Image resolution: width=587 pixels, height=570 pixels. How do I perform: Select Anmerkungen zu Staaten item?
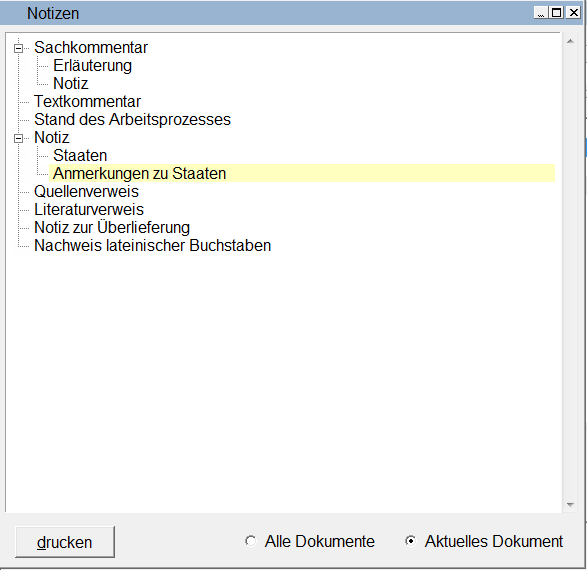coord(302,173)
